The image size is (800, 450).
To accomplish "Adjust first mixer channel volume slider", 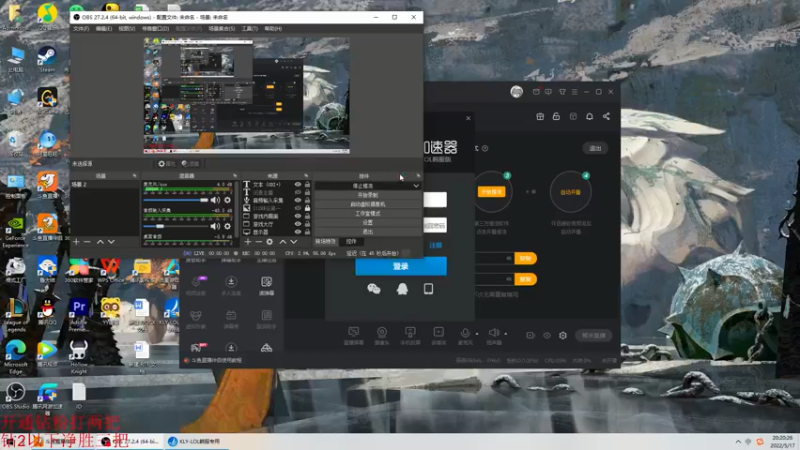I will pyautogui.click(x=176, y=200).
